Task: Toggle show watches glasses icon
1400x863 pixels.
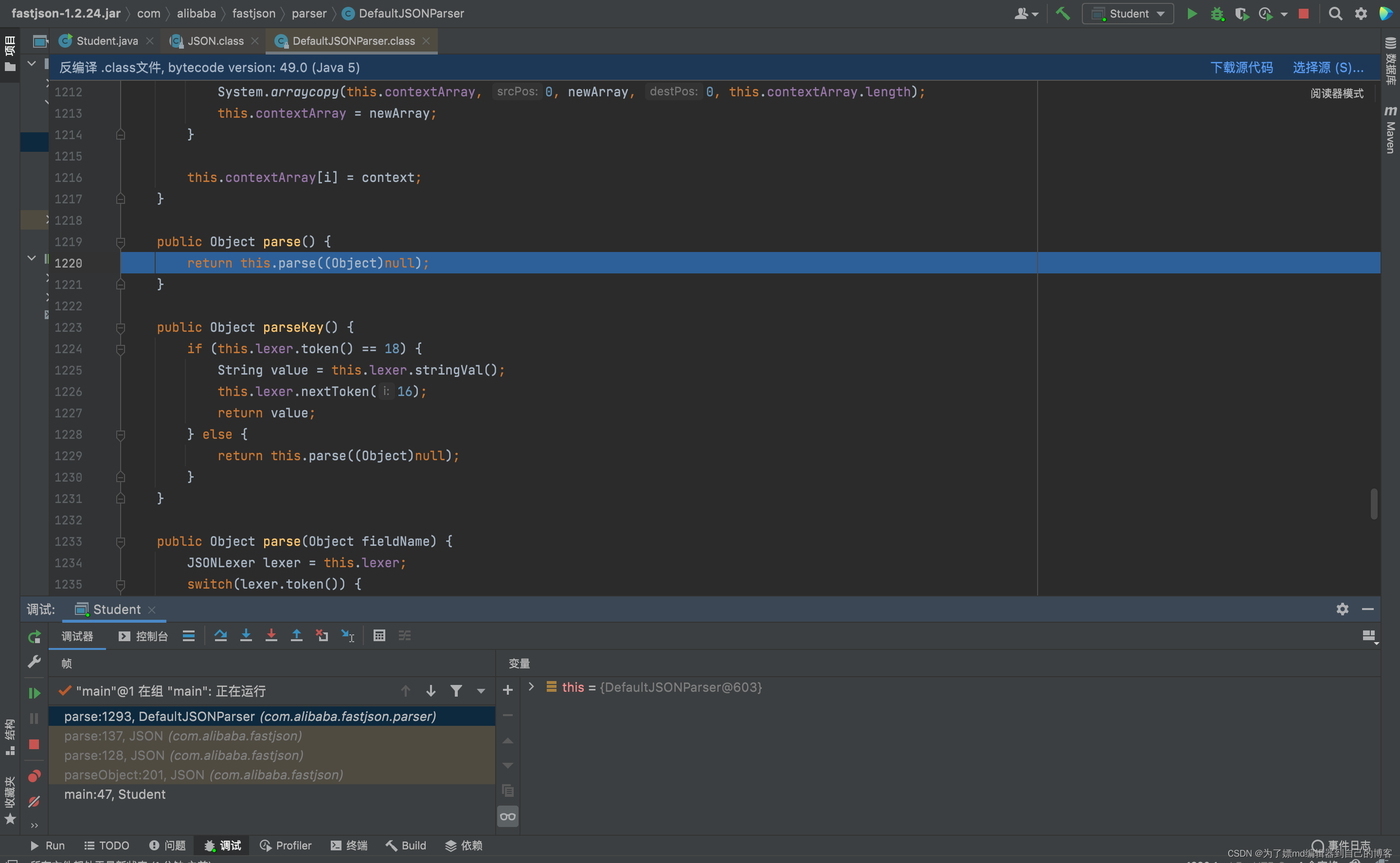Action: click(x=507, y=817)
